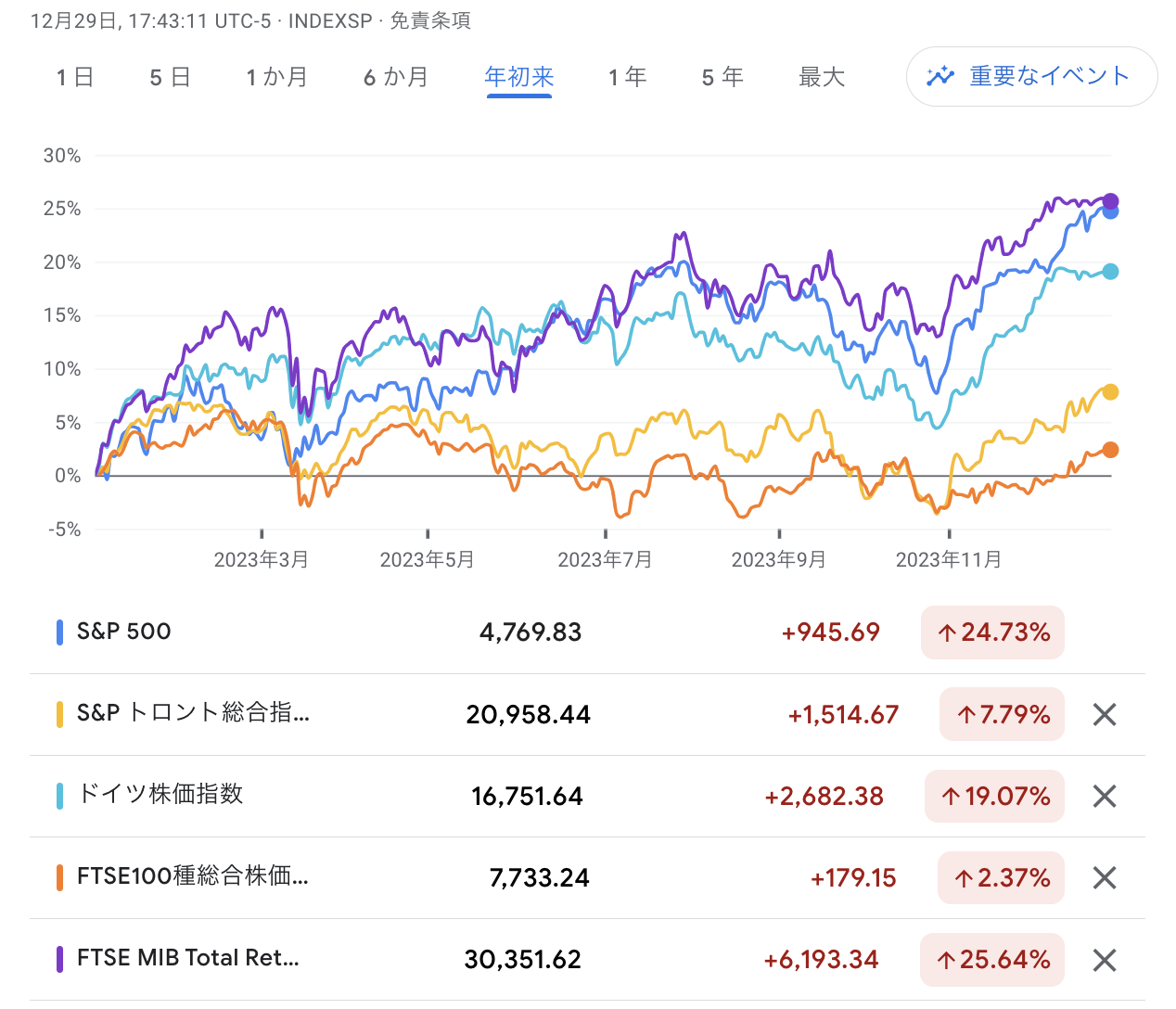Switch to the 5年 range tab
The width and height of the screenshot is (1176, 1009).
point(722,77)
